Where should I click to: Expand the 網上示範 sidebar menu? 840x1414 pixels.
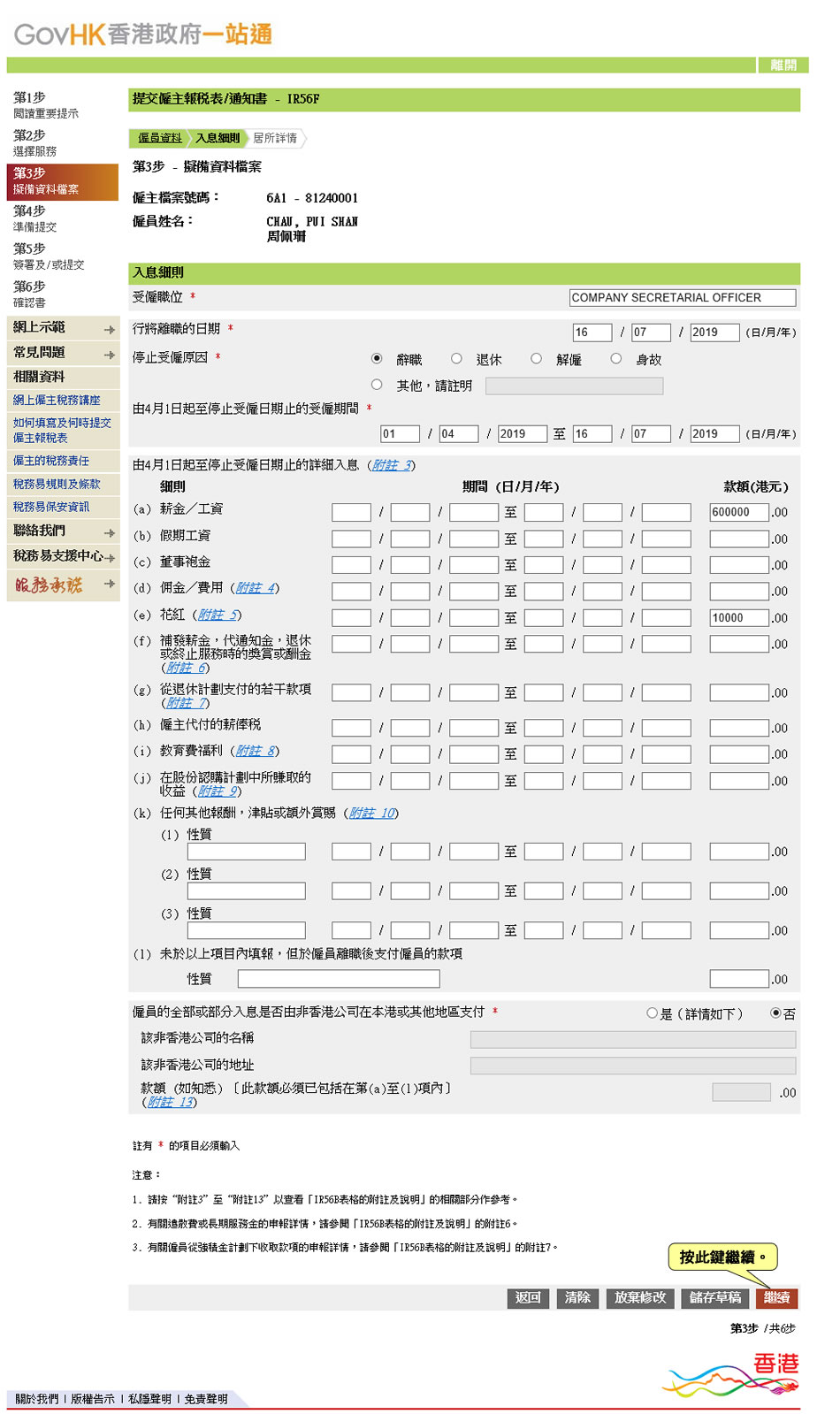pos(63,328)
